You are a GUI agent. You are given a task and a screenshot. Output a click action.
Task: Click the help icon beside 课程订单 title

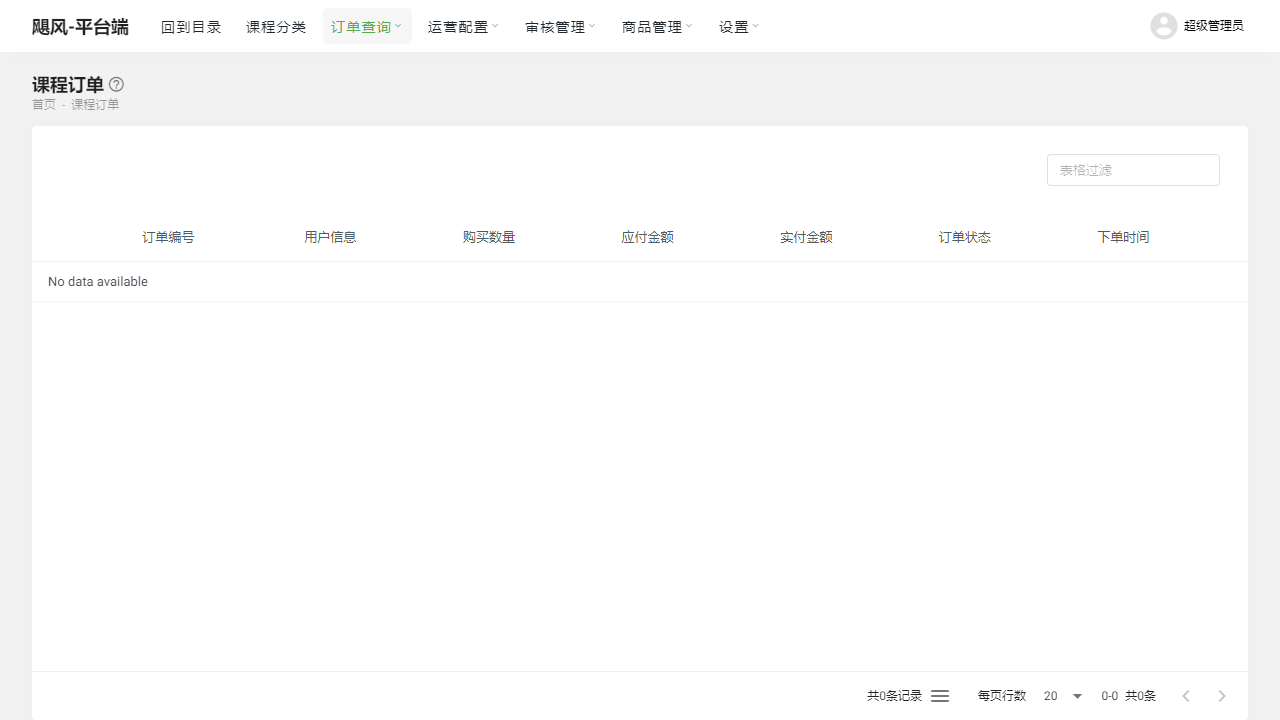[x=116, y=84]
